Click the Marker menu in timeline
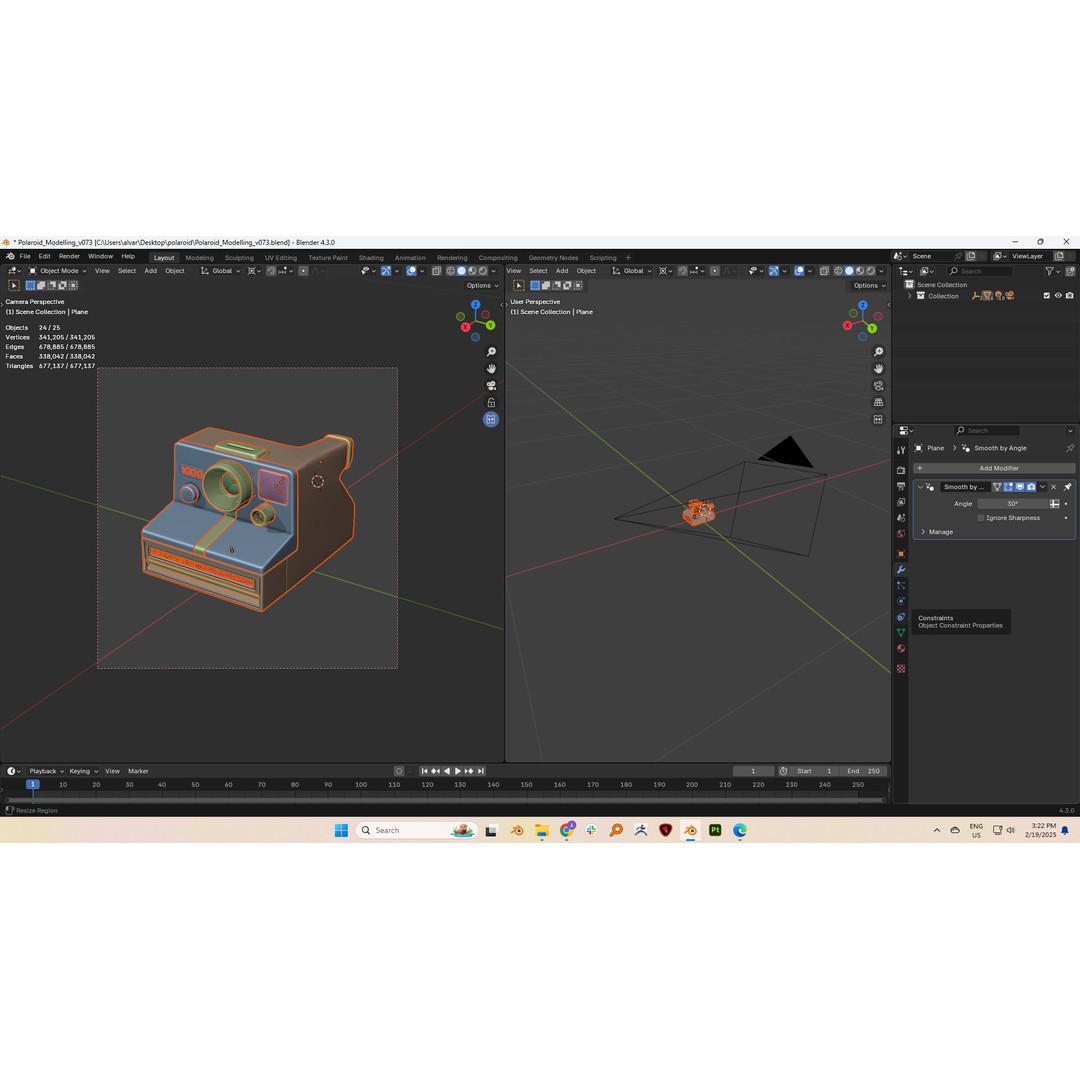The height and width of the screenshot is (1080, 1080). (138, 771)
